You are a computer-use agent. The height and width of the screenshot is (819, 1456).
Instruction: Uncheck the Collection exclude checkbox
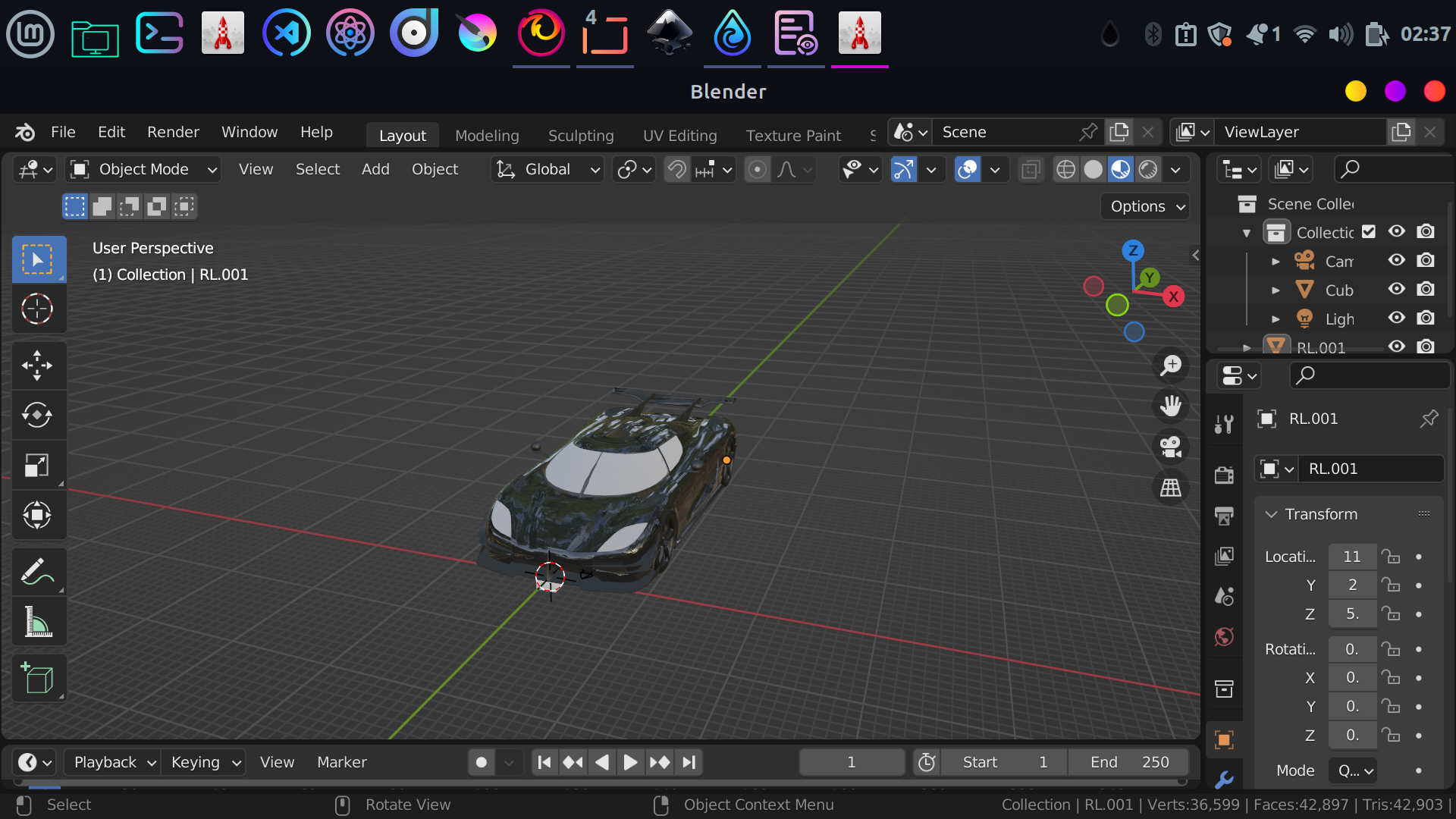coord(1369,231)
